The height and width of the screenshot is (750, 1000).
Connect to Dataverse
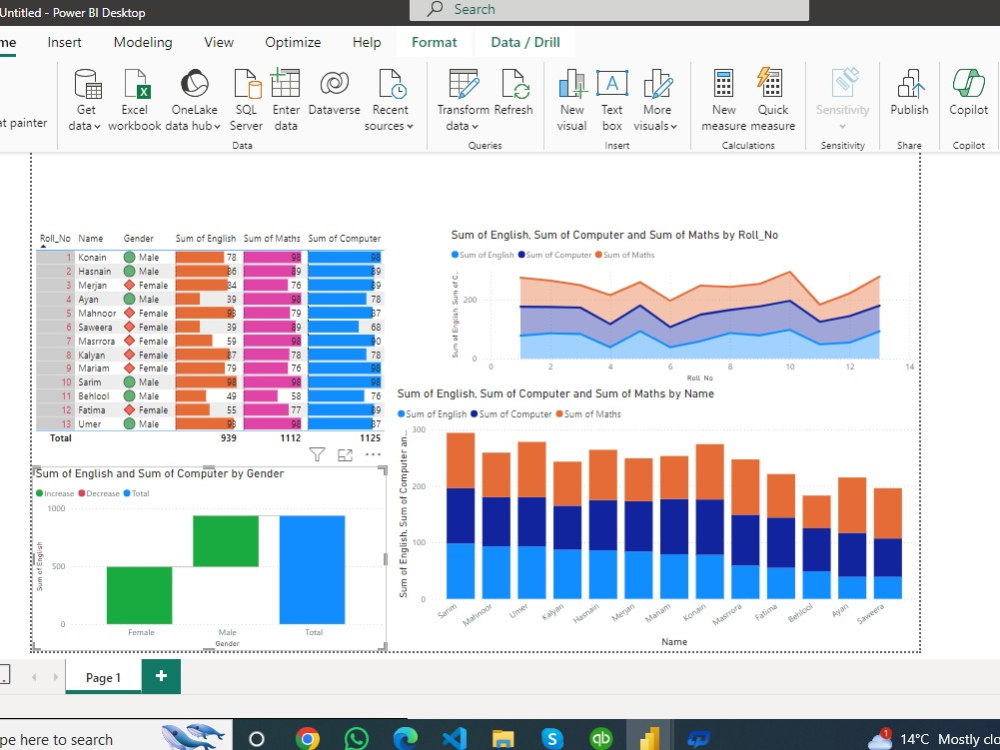click(334, 97)
